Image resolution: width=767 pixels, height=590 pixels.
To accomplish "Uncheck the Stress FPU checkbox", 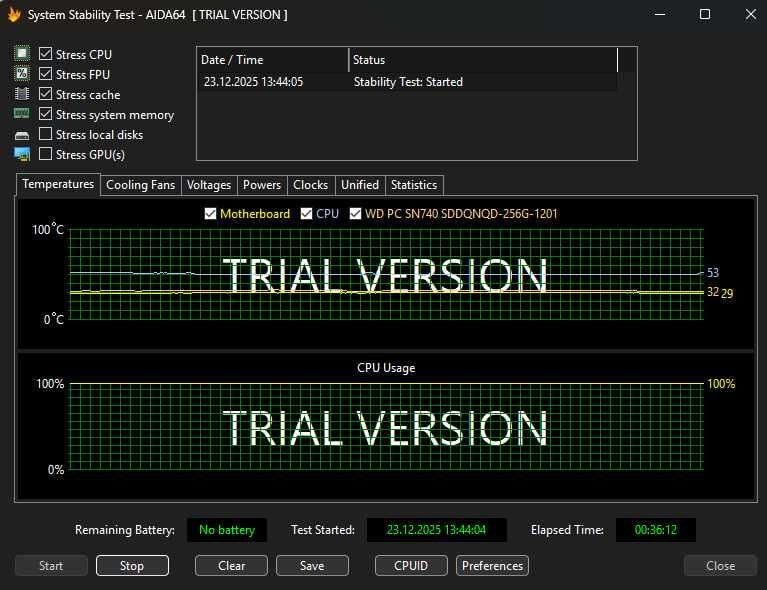I will 45,74.
